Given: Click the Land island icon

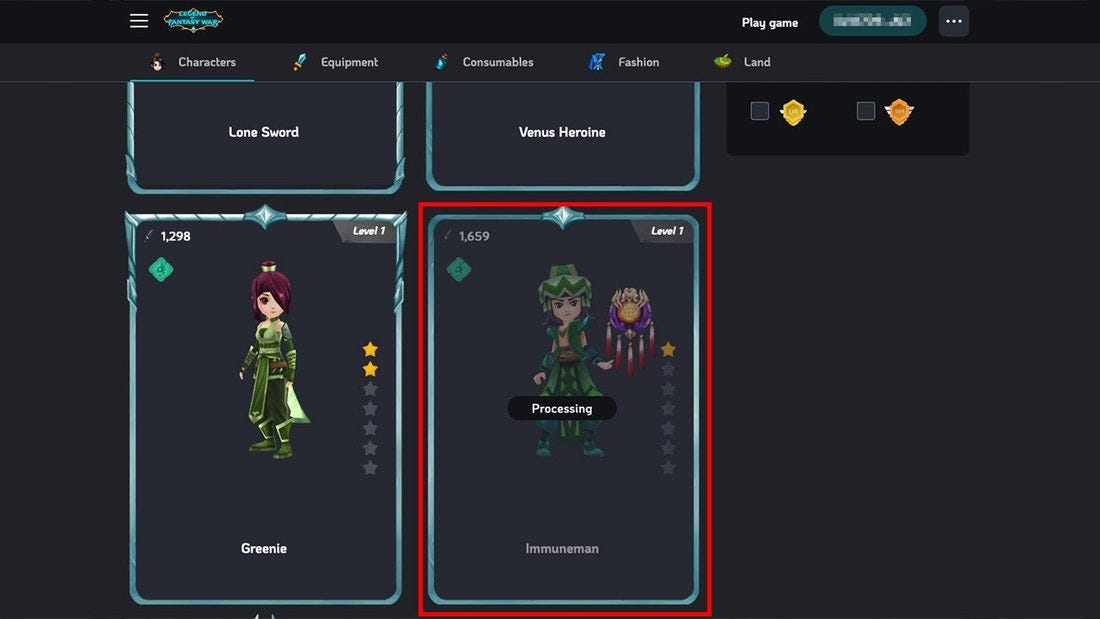Looking at the screenshot, I should pyautogui.click(x=723, y=62).
